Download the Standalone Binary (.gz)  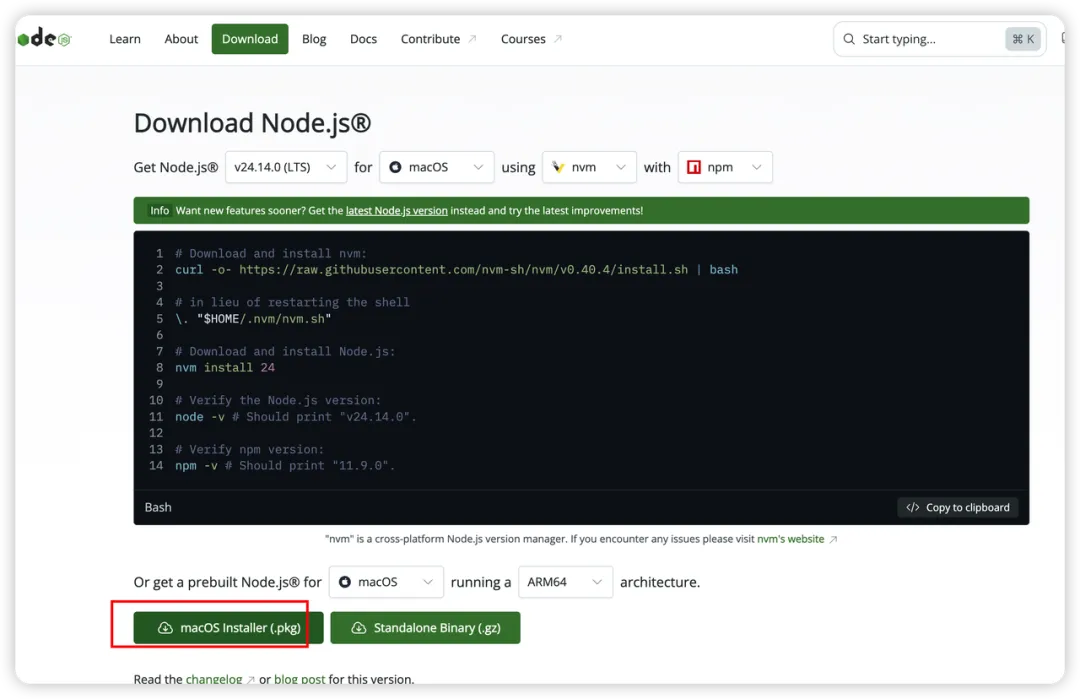point(426,628)
